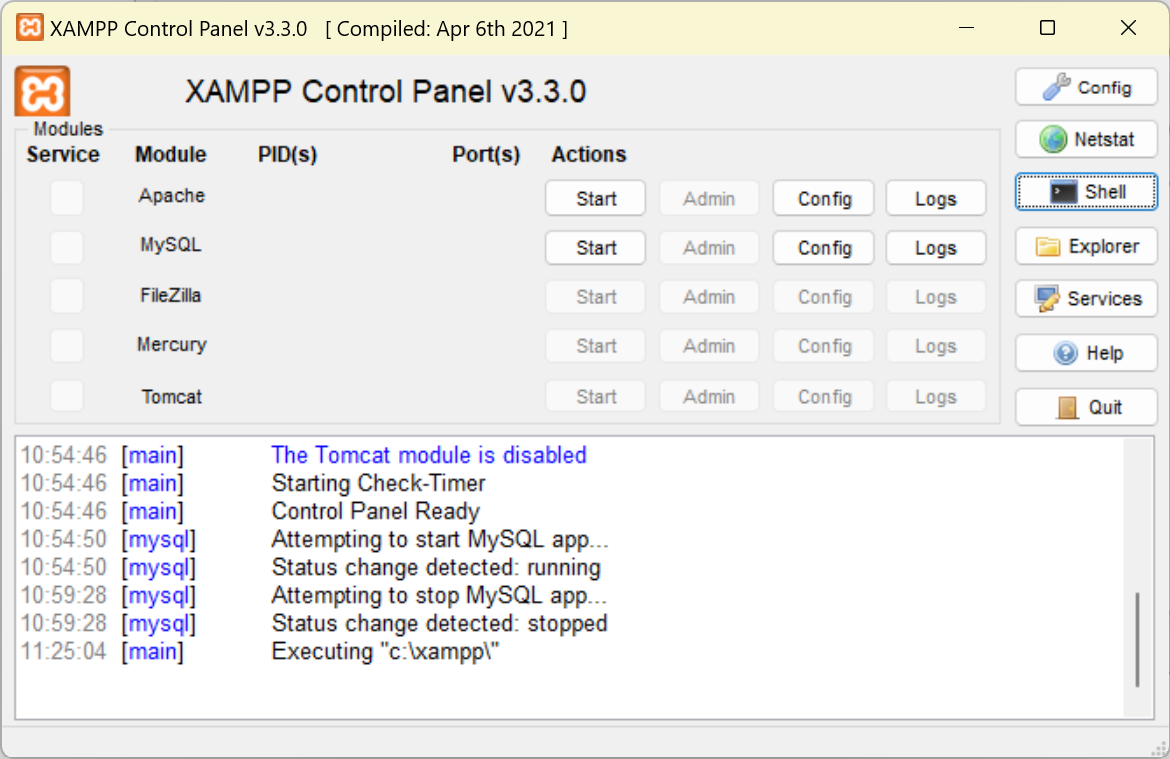Click the XAMPP orange logo icon
The width and height of the screenshot is (1170, 759).
coord(42,92)
